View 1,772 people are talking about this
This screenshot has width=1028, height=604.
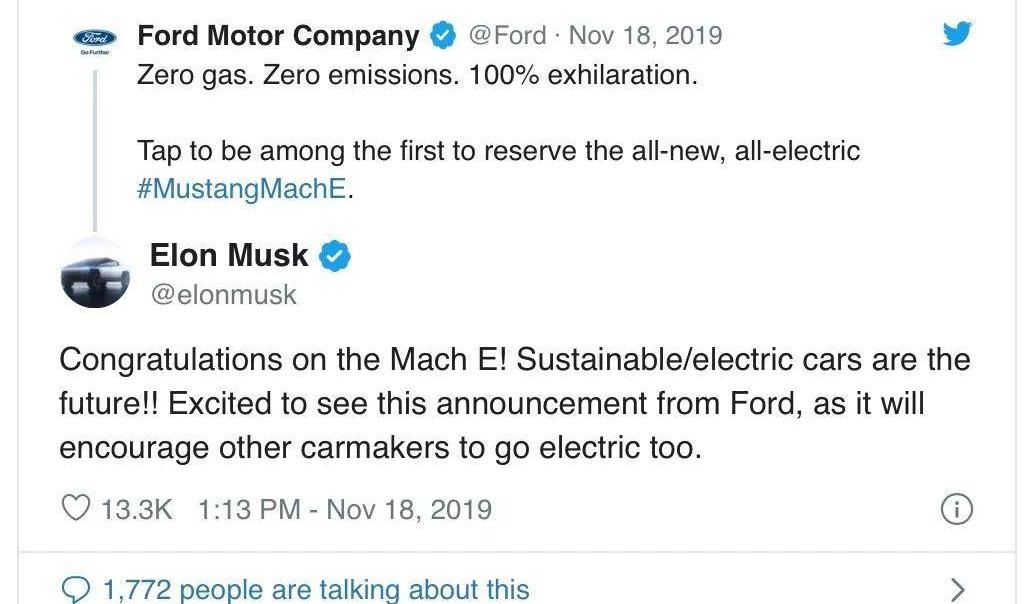point(316,589)
